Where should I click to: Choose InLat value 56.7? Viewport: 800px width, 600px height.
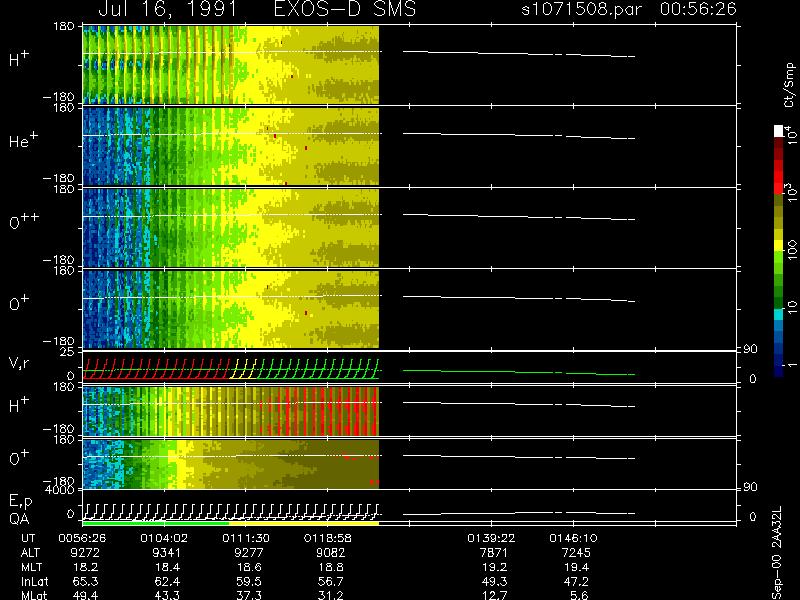(x=332, y=581)
